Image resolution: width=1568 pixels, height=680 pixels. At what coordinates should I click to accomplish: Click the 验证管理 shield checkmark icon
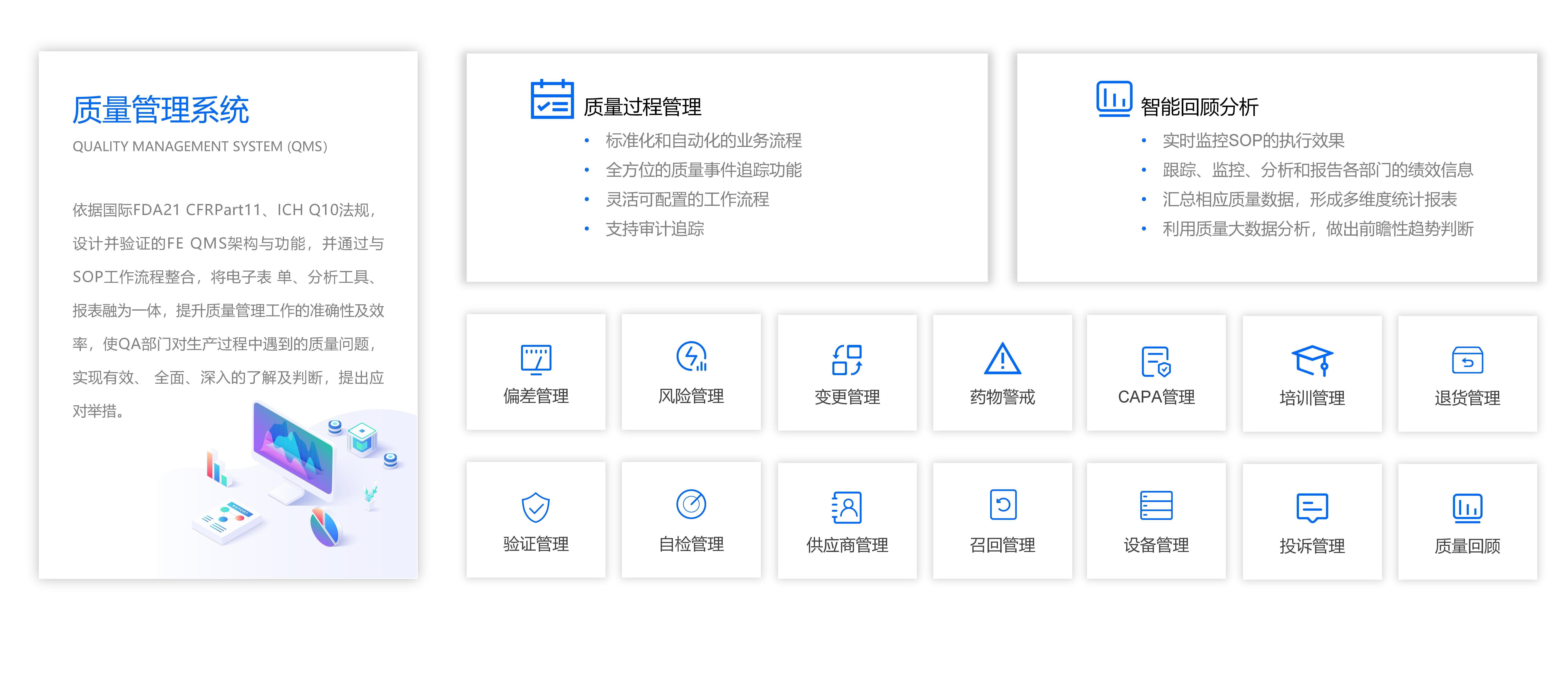tap(536, 507)
